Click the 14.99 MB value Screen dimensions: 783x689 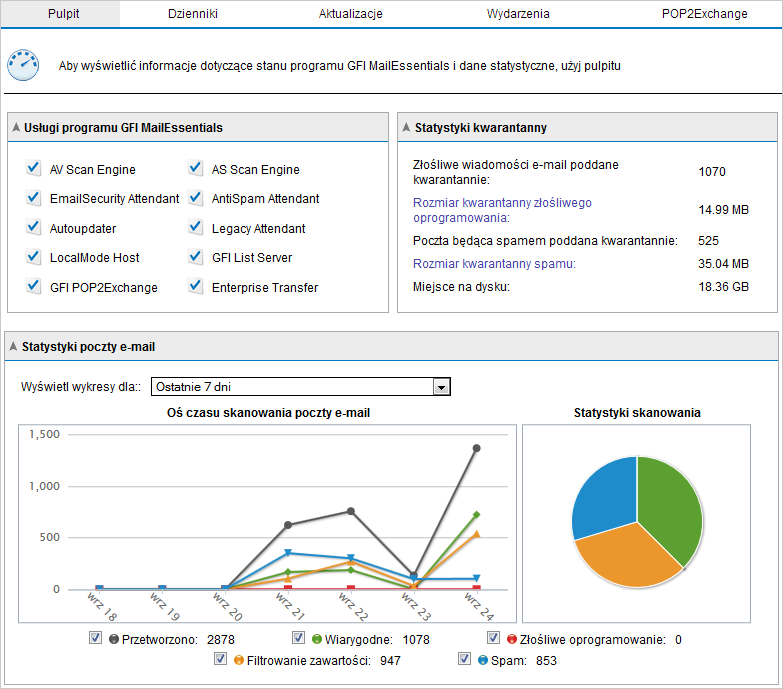[x=724, y=210]
